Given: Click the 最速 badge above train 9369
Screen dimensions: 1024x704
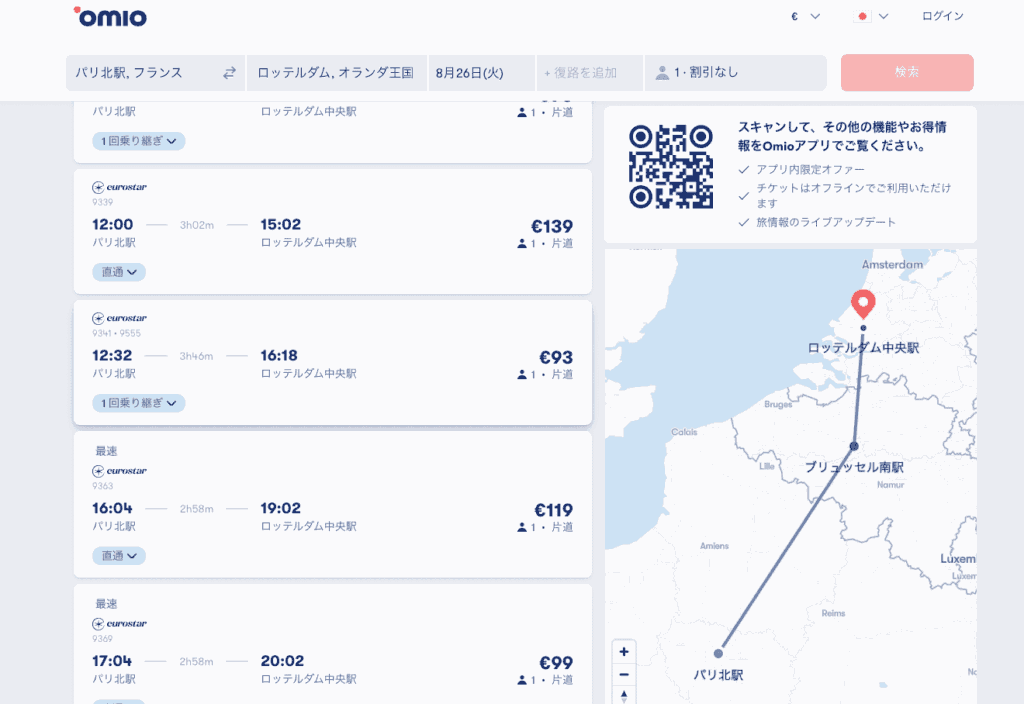Looking at the screenshot, I should pyautogui.click(x=106, y=604).
